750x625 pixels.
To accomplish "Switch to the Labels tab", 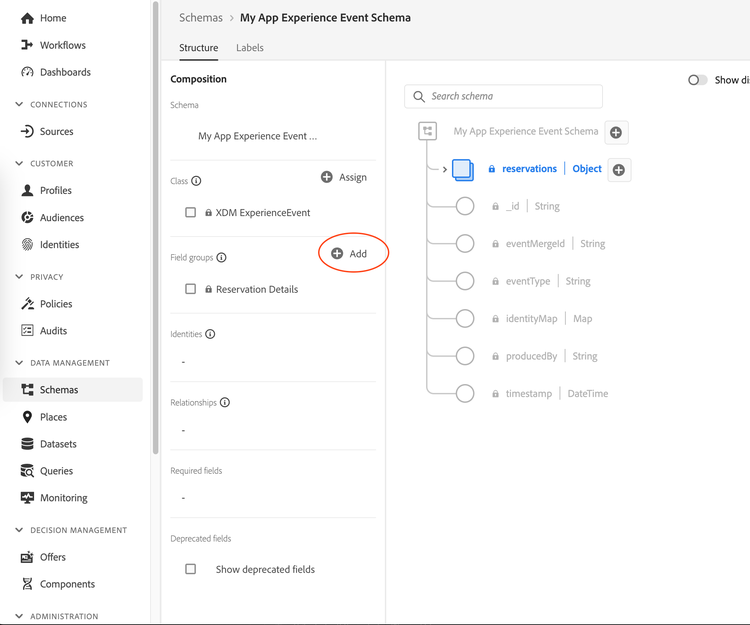I will 250,48.
